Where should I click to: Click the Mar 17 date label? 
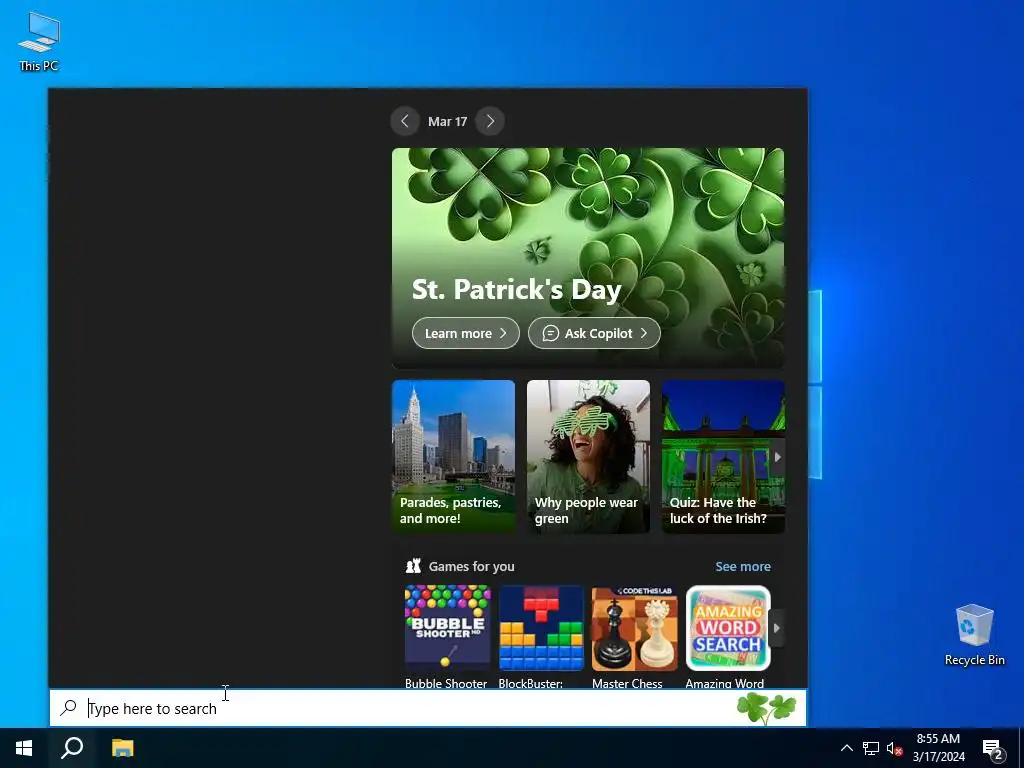[x=447, y=121]
